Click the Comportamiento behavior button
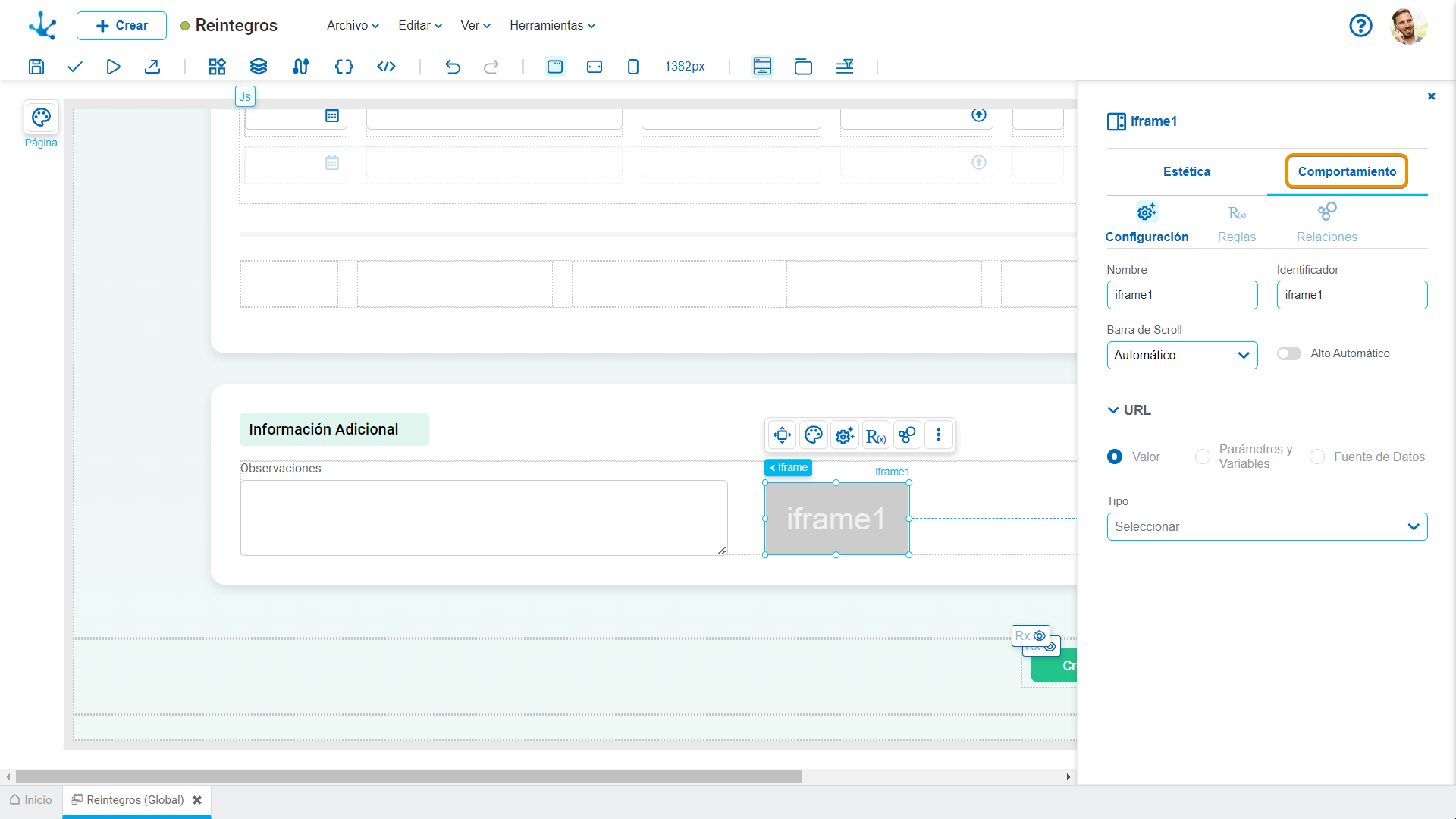Screen dimensions: 1456x819 (x=1347, y=171)
